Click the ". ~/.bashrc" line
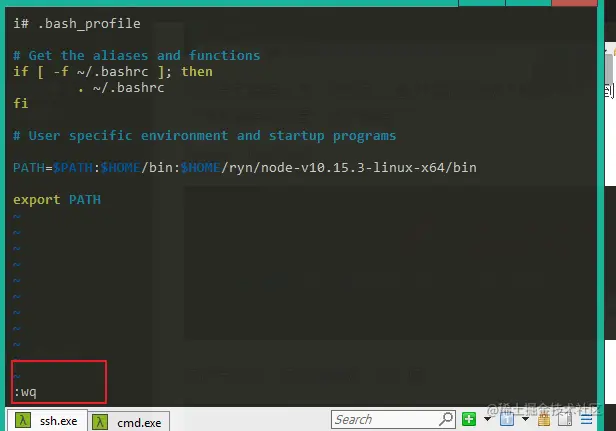Image resolution: width=616 pixels, height=431 pixels. (121, 88)
